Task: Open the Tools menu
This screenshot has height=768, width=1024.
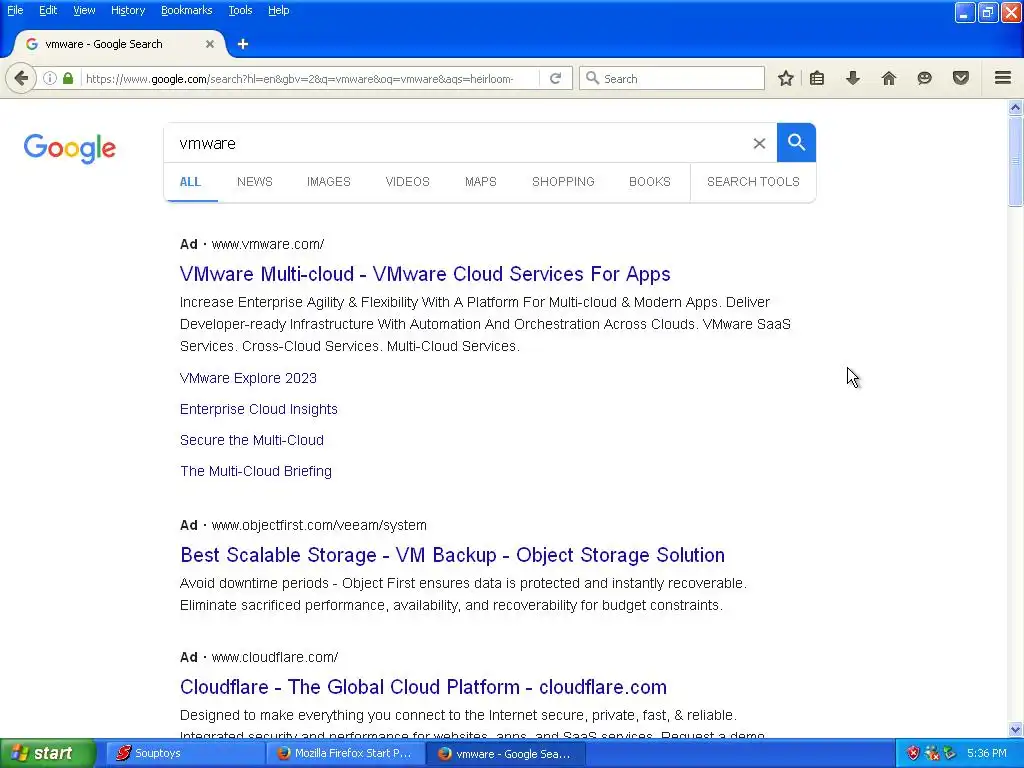Action: point(240,10)
